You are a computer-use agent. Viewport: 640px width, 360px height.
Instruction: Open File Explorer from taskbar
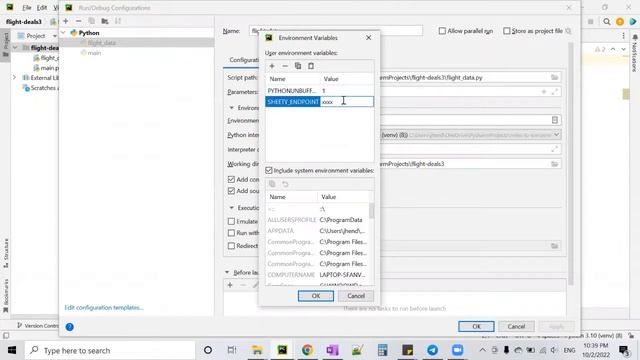click(257, 350)
